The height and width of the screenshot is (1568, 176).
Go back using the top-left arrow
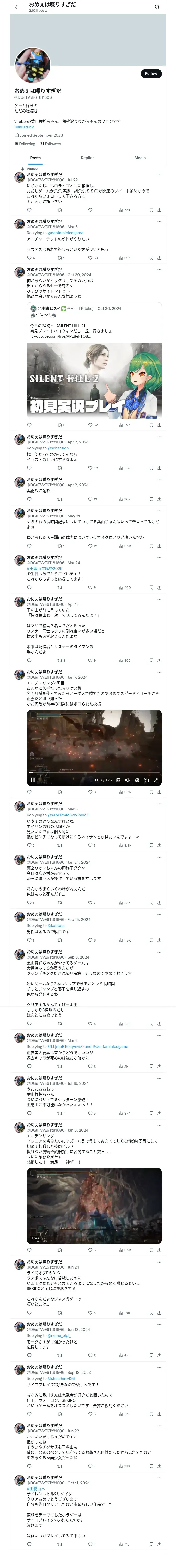click(17, 7)
